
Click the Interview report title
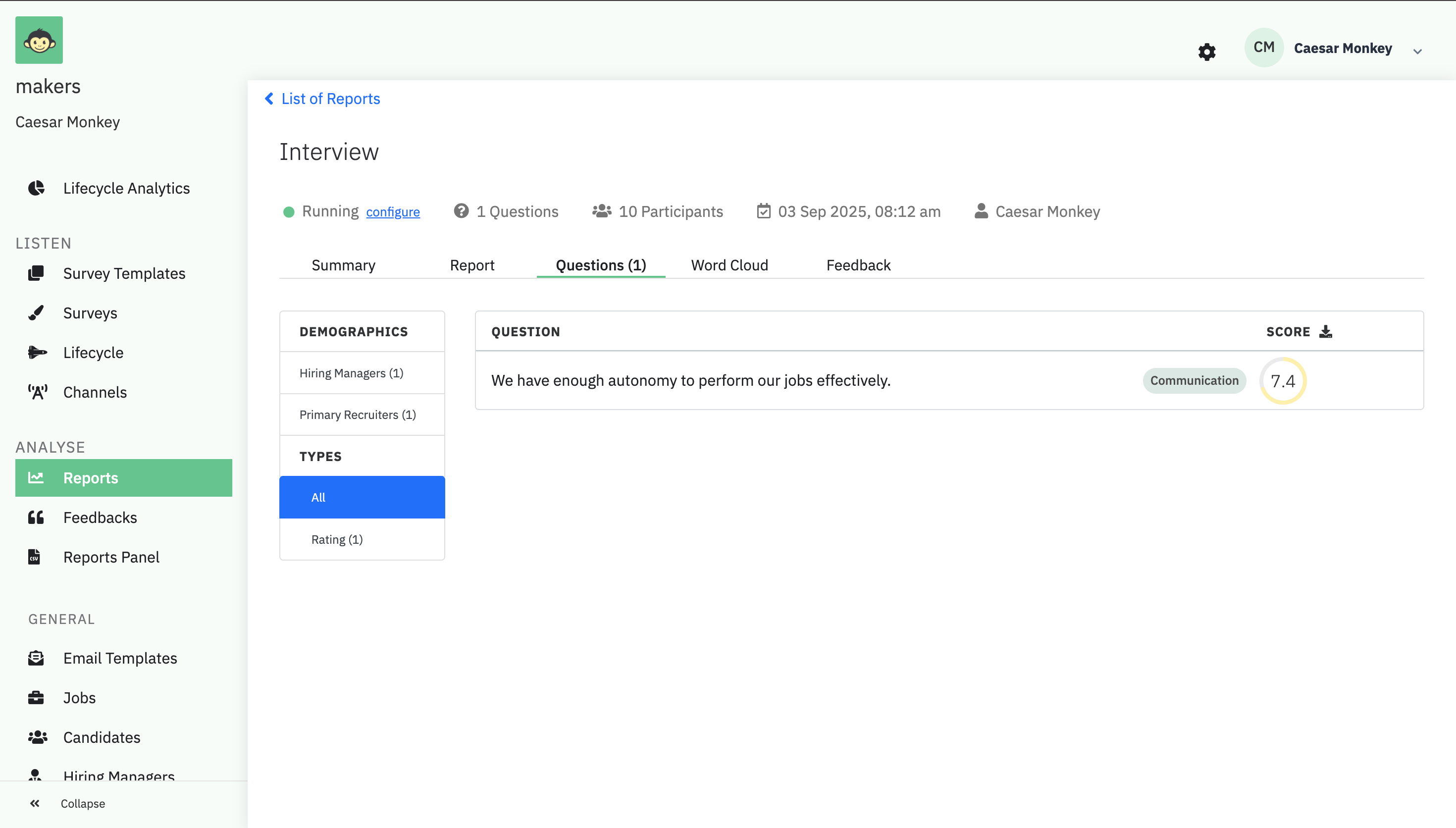click(x=329, y=152)
